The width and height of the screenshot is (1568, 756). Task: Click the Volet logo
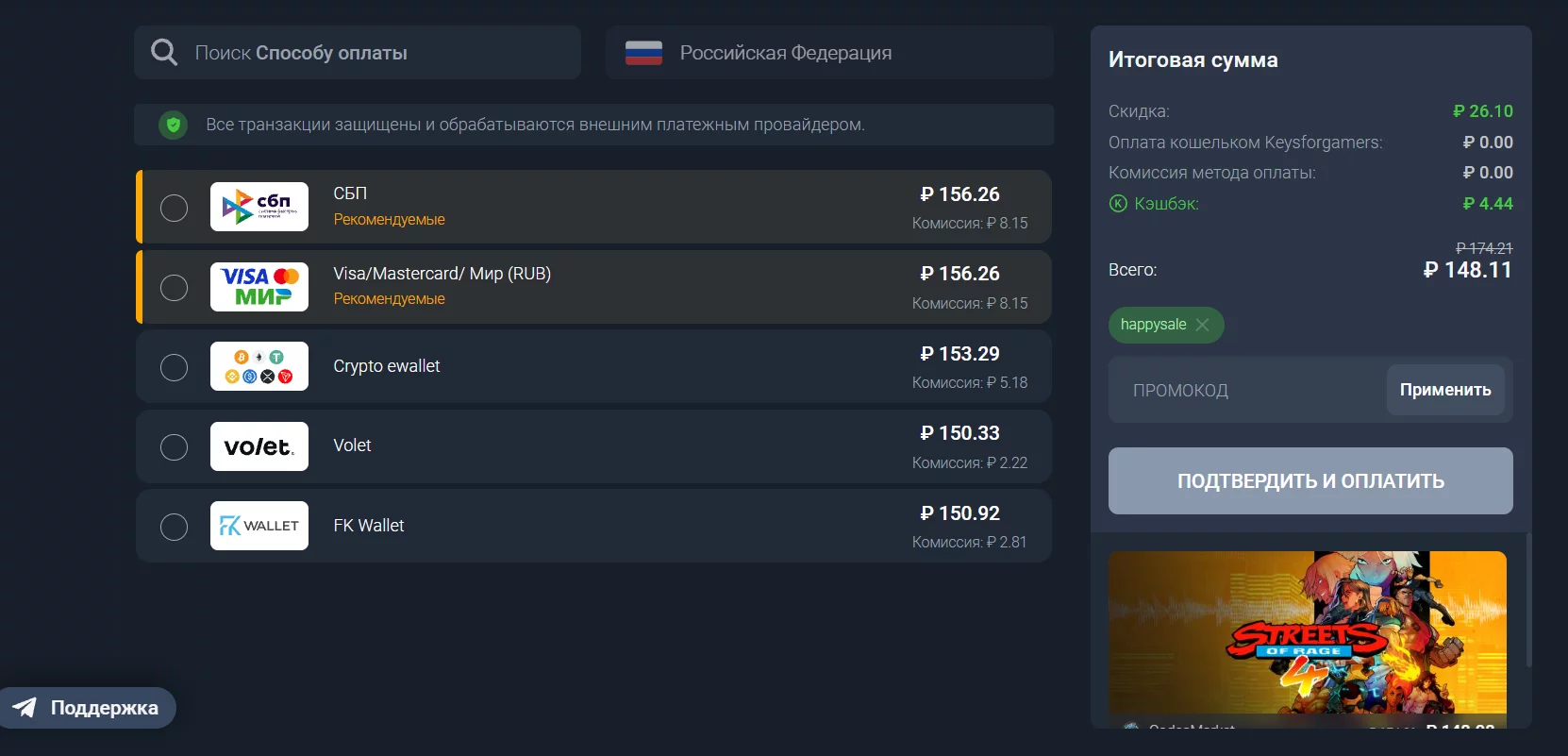click(x=259, y=446)
